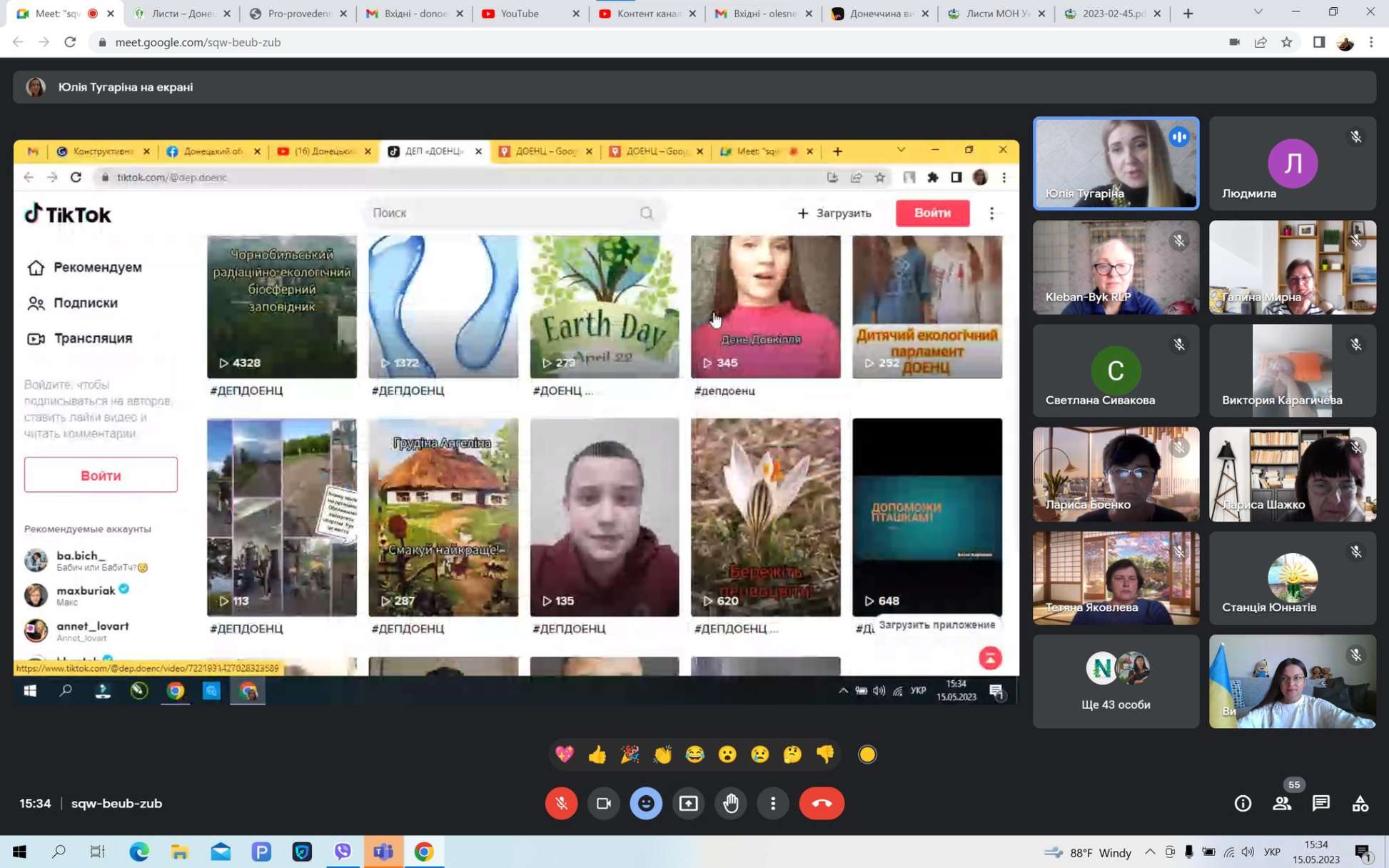This screenshot has height=868, width=1389.
Task: Show hidden system tray icons chevron
Action: coord(1149,852)
